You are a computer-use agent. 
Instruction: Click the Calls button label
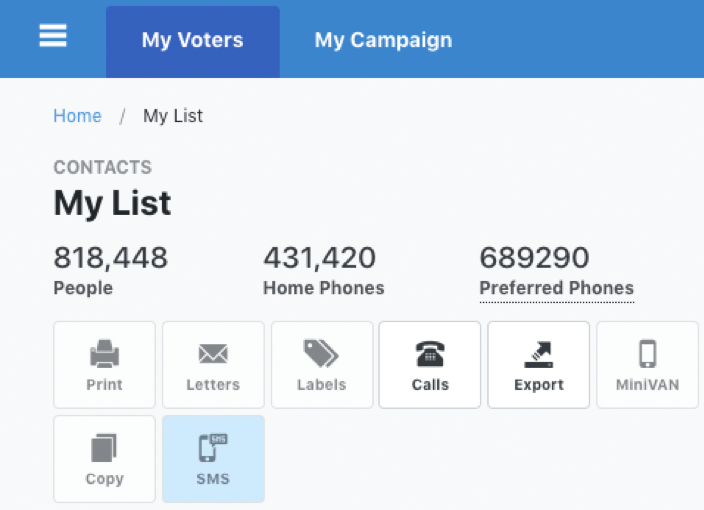coord(430,385)
